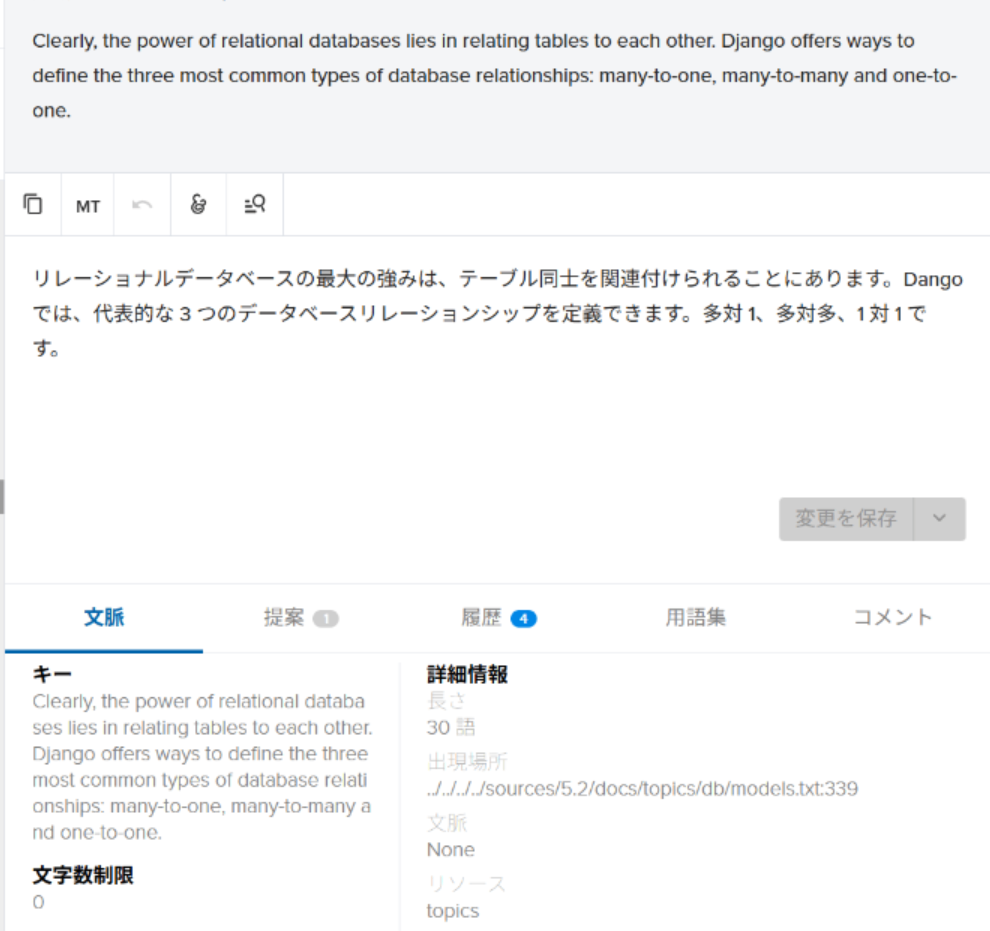Screen dimensions: 990x931
Task: Select the copy icon in the editor toolbar
Action: [33, 204]
